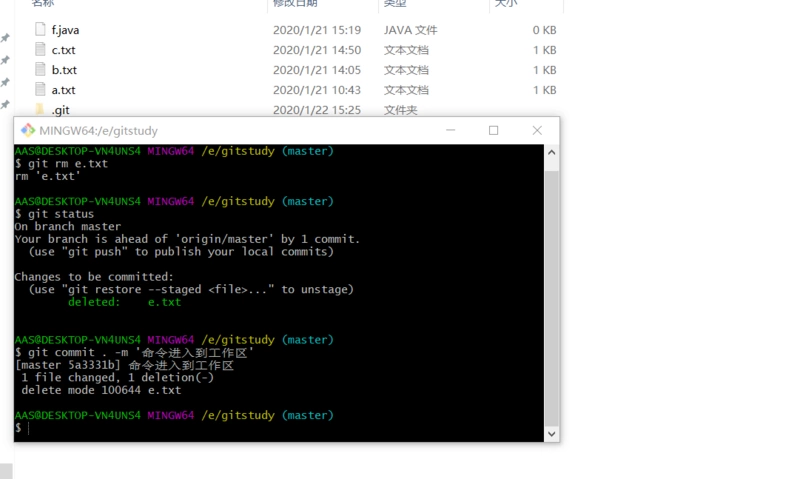Click the pin icon beside the b.txt row

click(5, 82)
